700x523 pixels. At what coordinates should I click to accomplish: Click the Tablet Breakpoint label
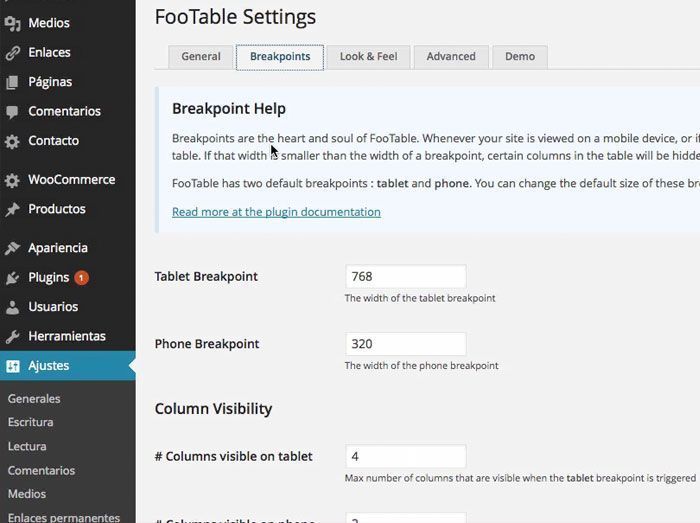pyautogui.click(x=206, y=277)
